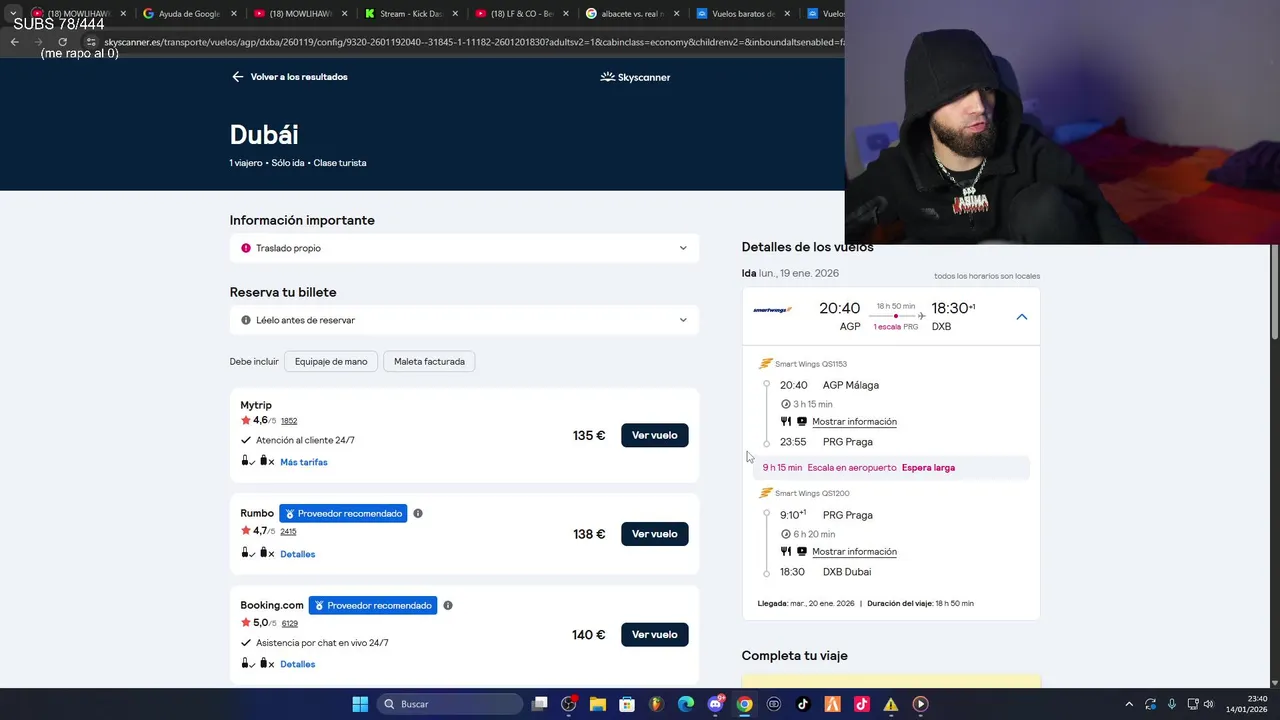Click Smart Wings QS1200 flight number
Image resolution: width=1280 pixels, height=720 pixels.
(x=812, y=493)
